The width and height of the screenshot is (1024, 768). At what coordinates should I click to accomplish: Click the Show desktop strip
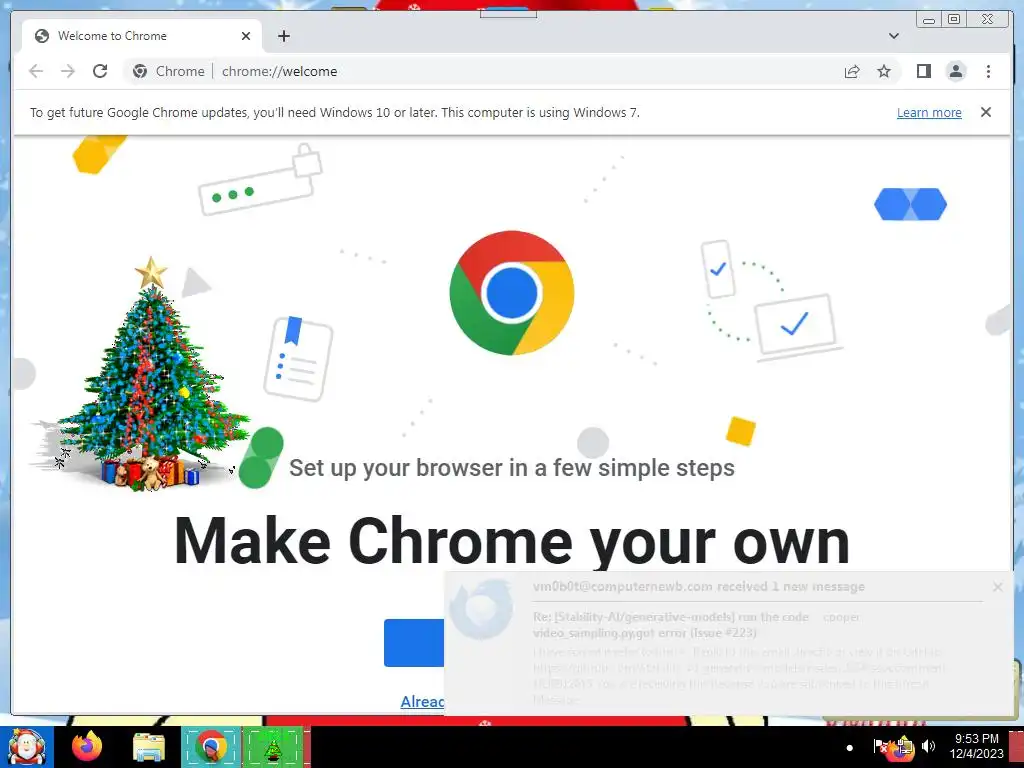(x=1017, y=747)
